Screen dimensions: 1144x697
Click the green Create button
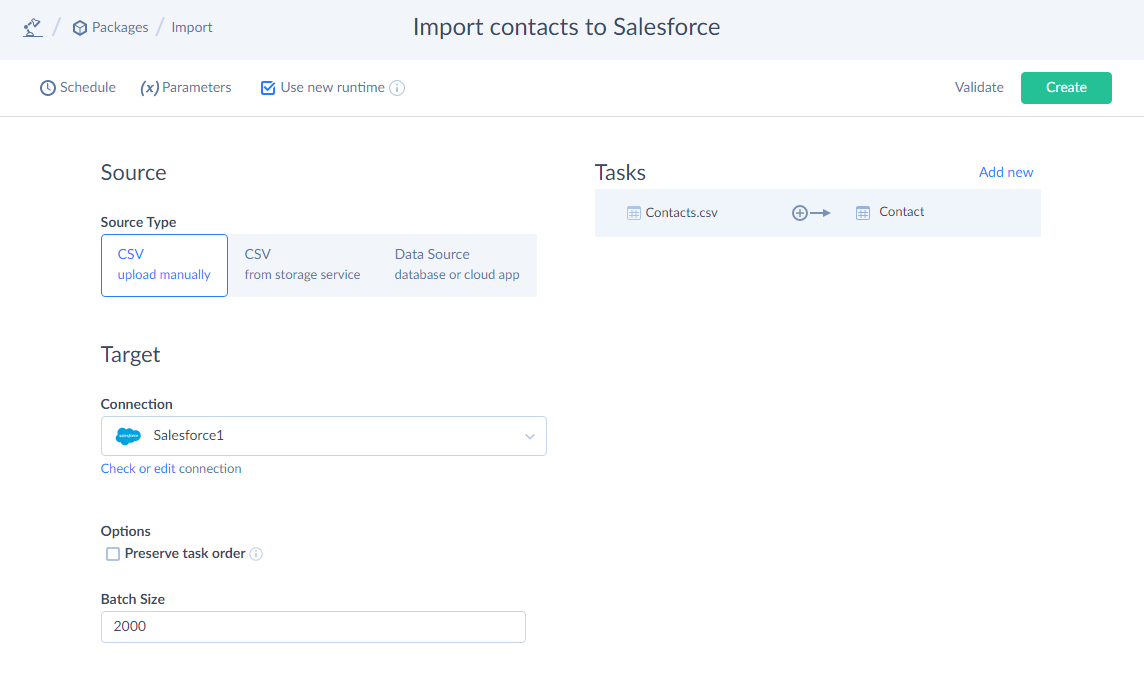[1066, 88]
